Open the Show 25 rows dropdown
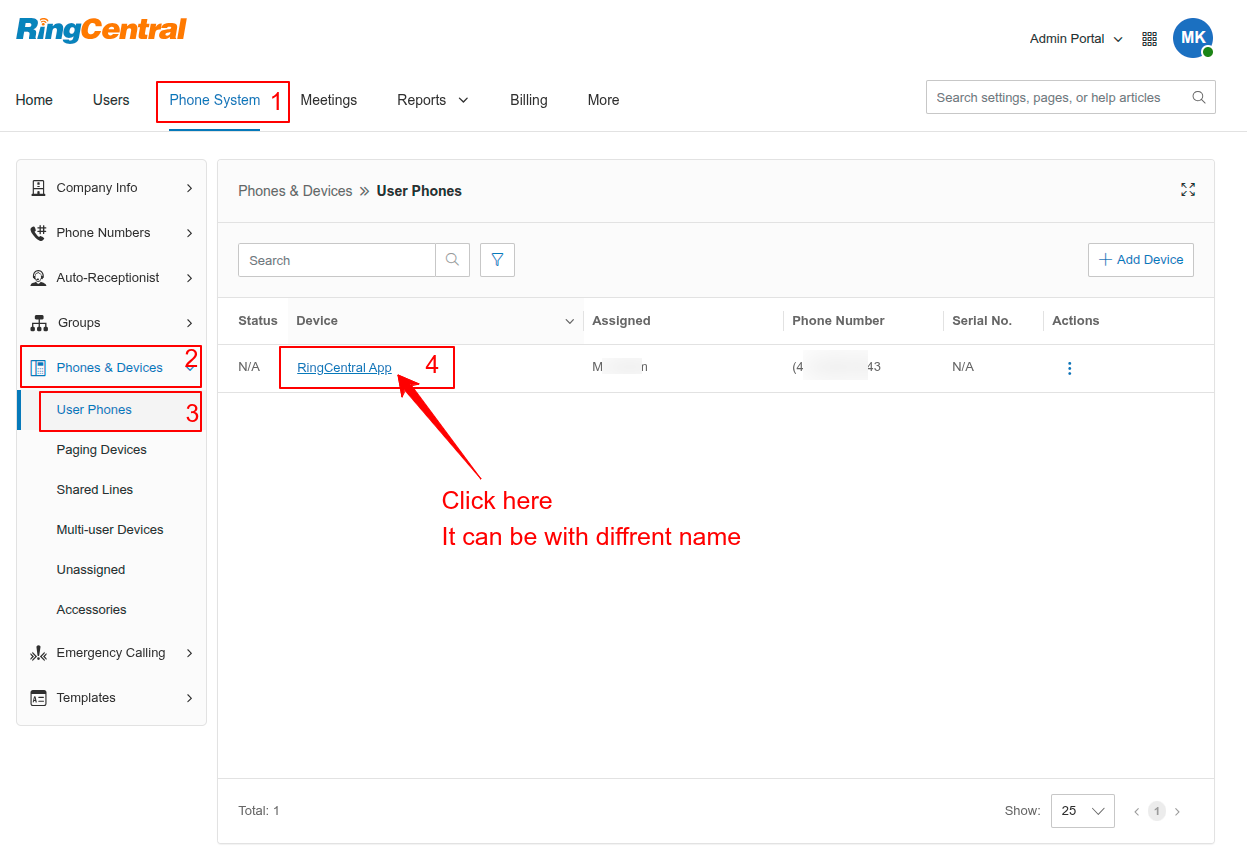The image size is (1247, 859). coord(1082,811)
